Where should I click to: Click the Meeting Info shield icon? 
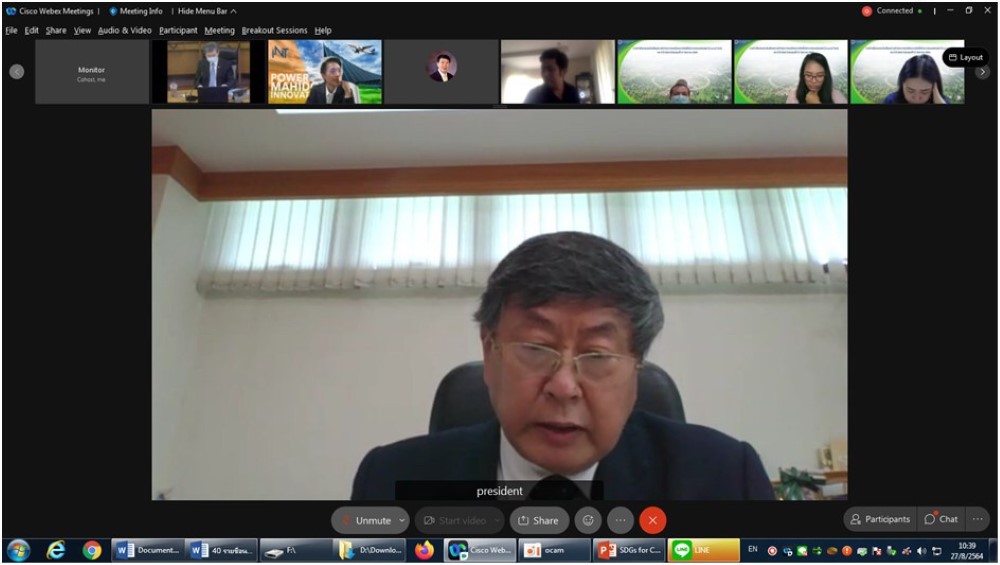coord(113,11)
